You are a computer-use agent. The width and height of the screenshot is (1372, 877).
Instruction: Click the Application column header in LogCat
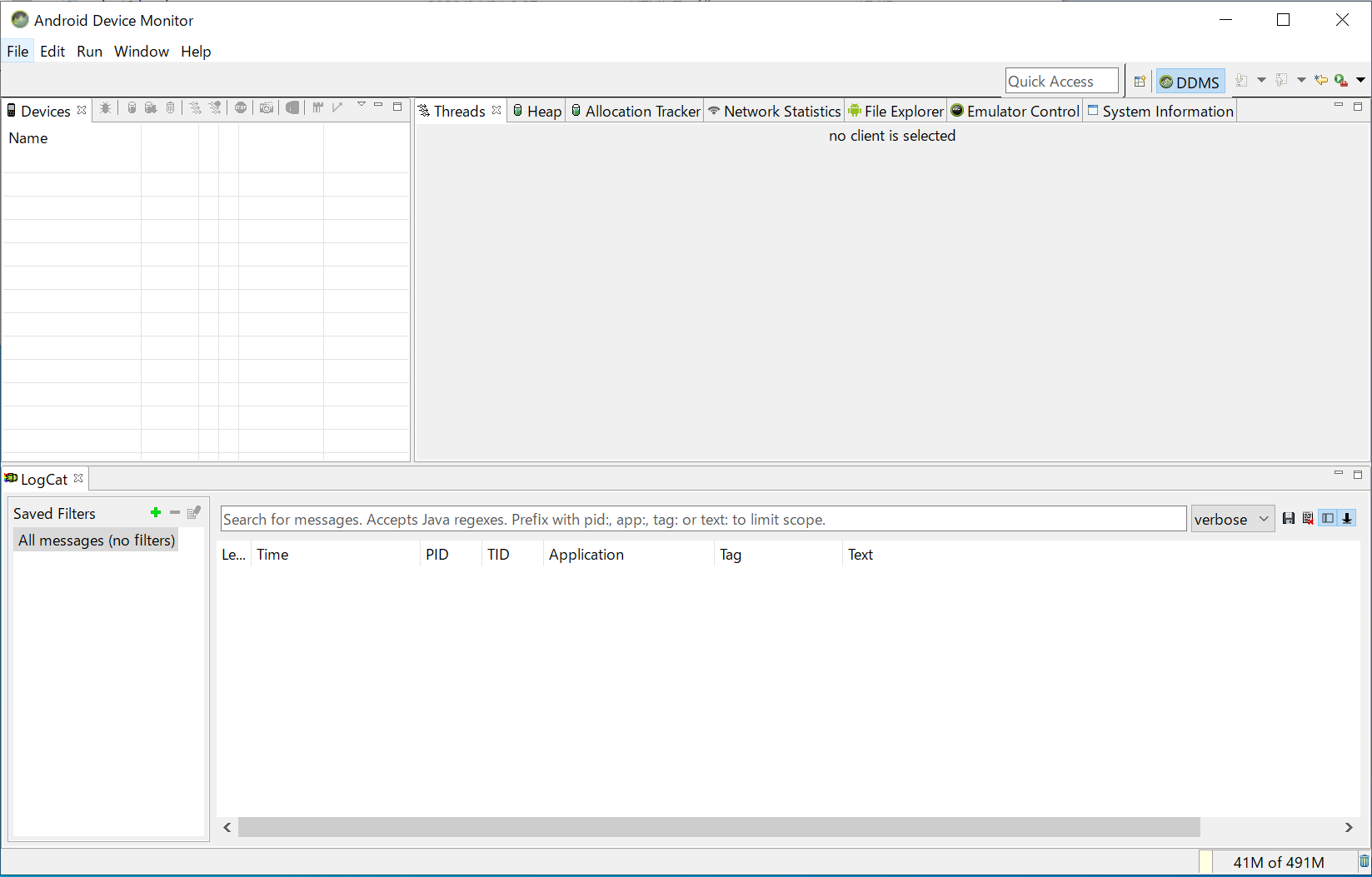tap(586, 555)
